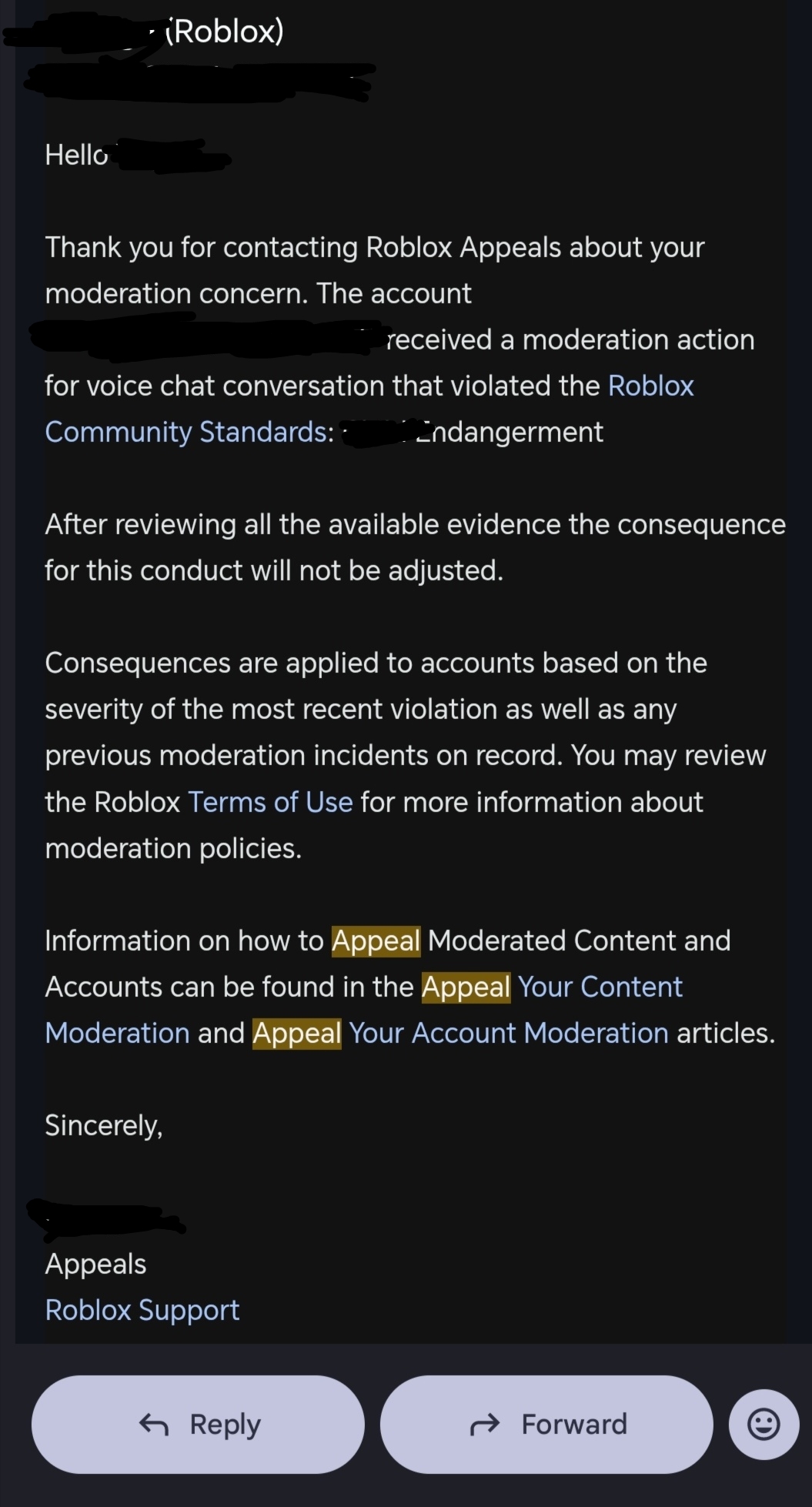Click highlighted 'Appeal' before 'Your Account Moderation'
The width and height of the screenshot is (812, 1507).
click(x=296, y=1033)
